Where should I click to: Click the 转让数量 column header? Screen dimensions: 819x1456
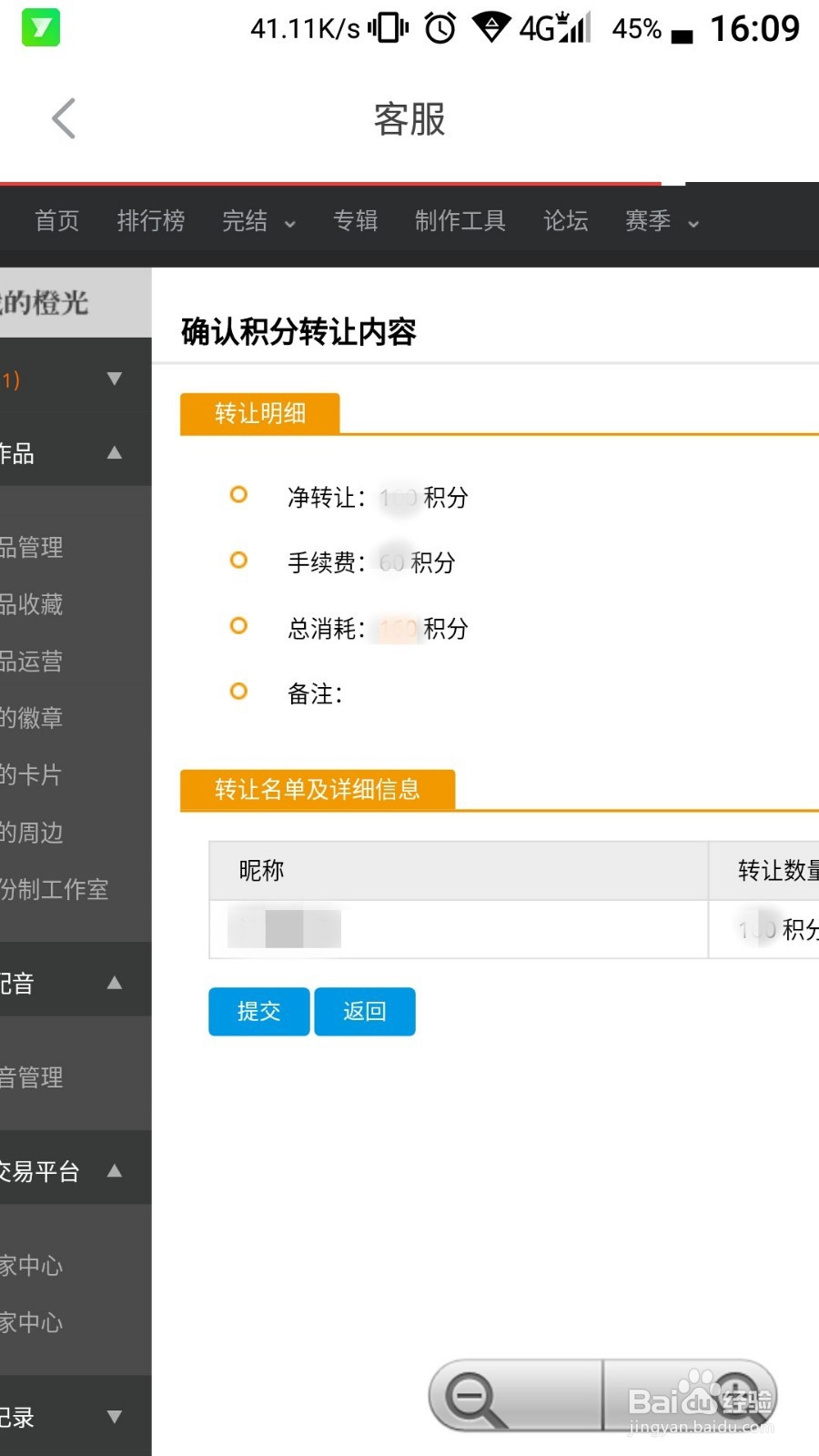click(x=764, y=871)
